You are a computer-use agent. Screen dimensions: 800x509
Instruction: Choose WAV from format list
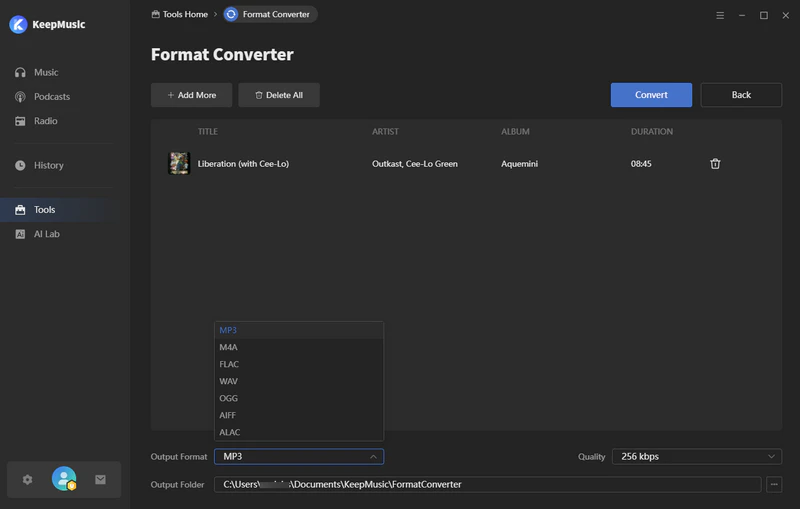click(299, 381)
